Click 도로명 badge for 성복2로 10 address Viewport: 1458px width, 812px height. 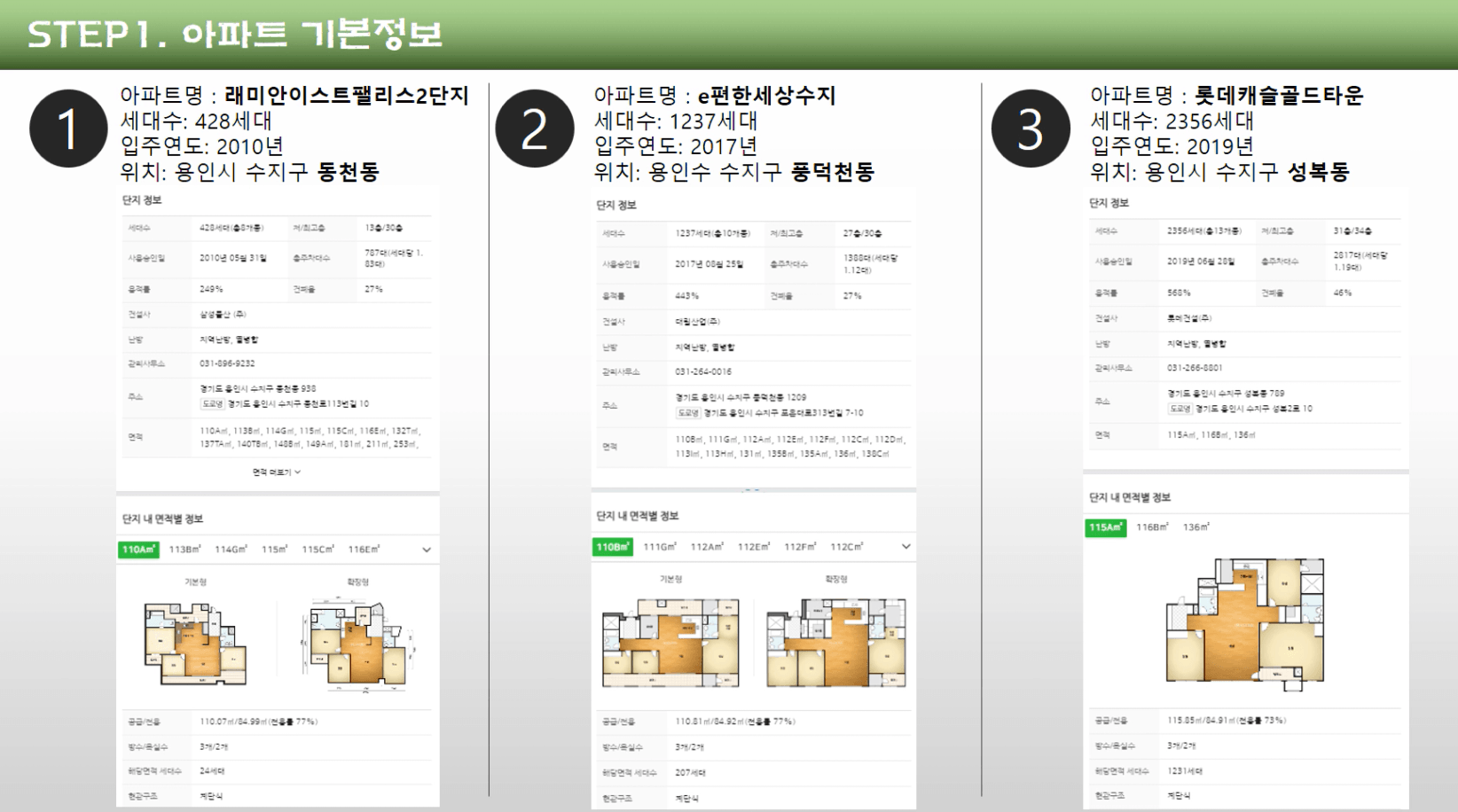[x=1180, y=409]
